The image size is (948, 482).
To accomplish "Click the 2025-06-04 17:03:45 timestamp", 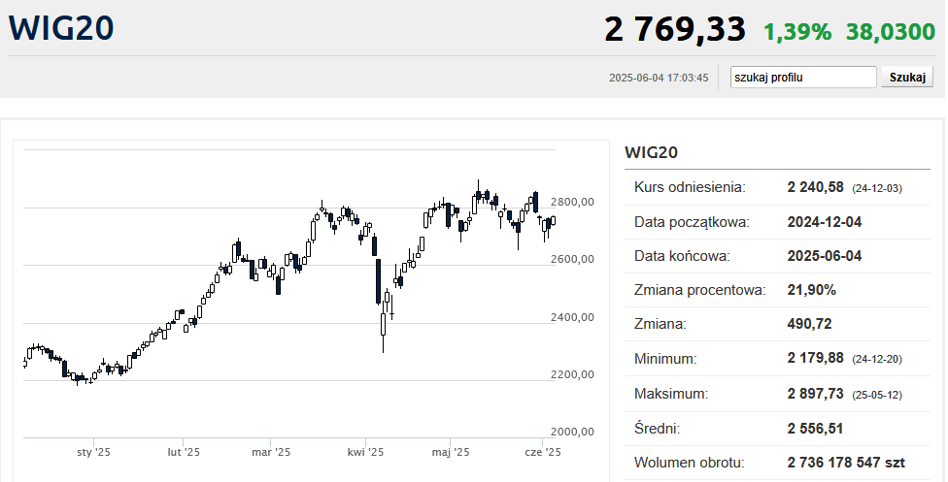I will (x=658, y=77).
